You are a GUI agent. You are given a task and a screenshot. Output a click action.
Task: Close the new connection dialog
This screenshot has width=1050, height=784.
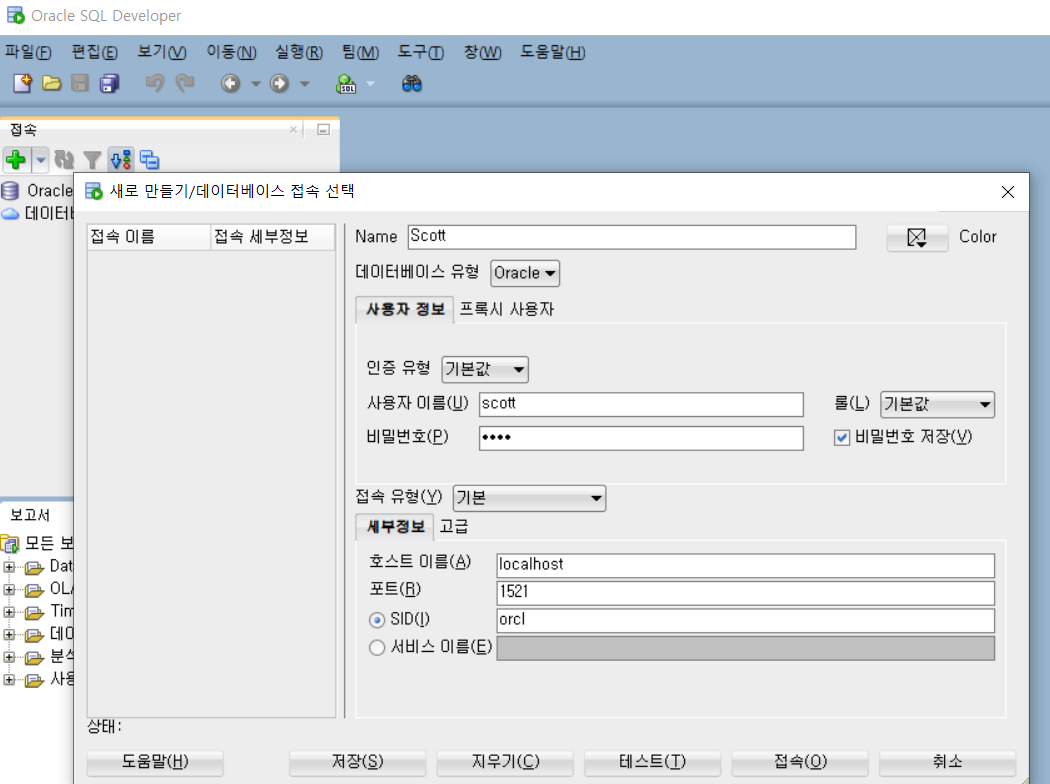point(1008,192)
